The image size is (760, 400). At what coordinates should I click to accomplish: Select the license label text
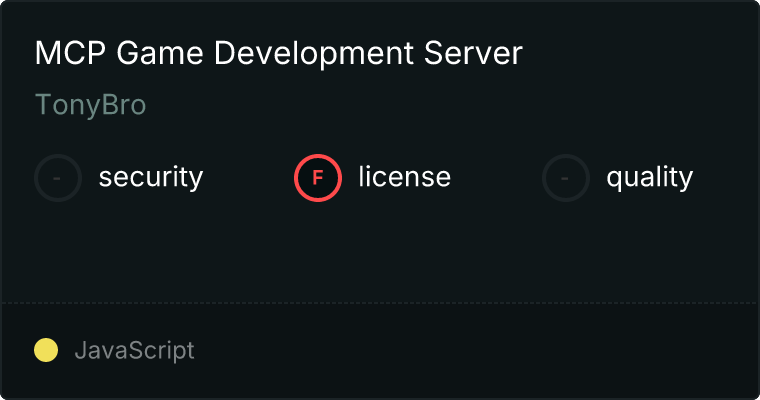[404, 178]
